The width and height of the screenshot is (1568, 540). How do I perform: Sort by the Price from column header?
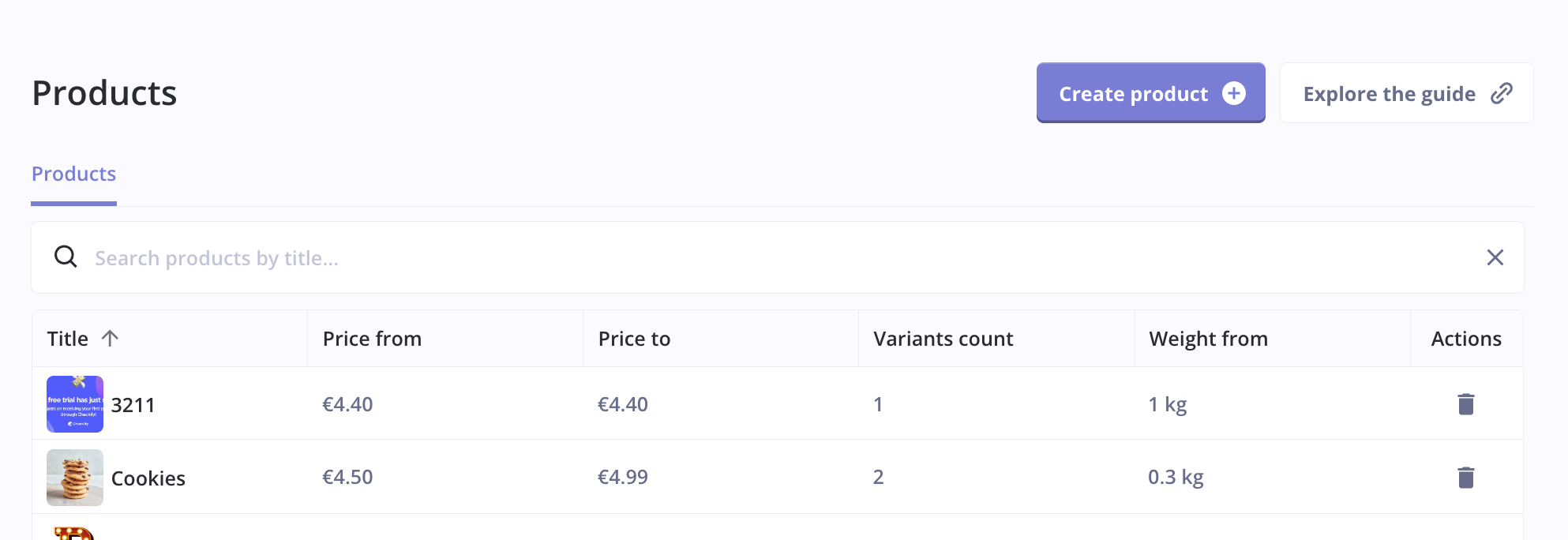(371, 338)
